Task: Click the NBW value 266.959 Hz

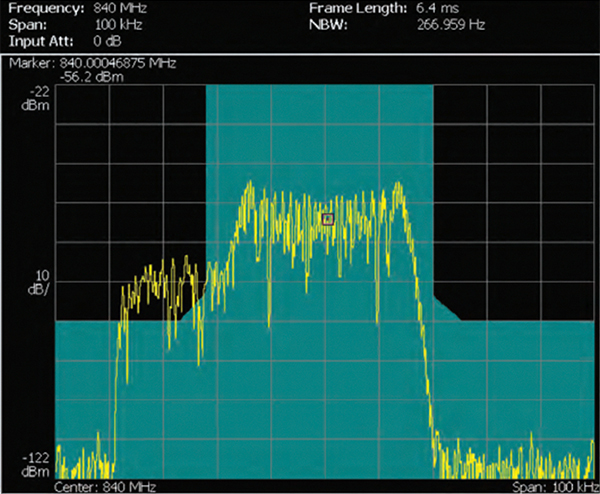Action: pyautogui.click(x=451, y=25)
